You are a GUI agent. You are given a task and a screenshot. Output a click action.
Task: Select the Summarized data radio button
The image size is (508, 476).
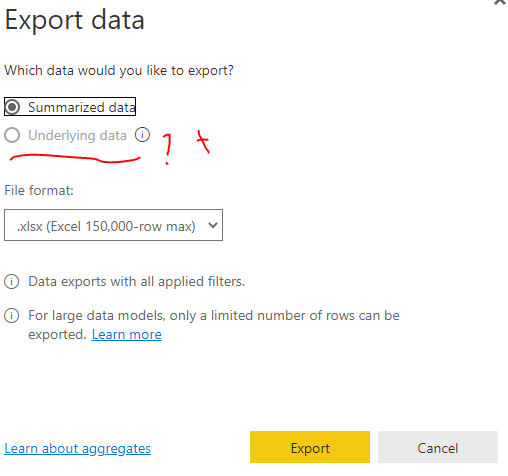coord(12,107)
